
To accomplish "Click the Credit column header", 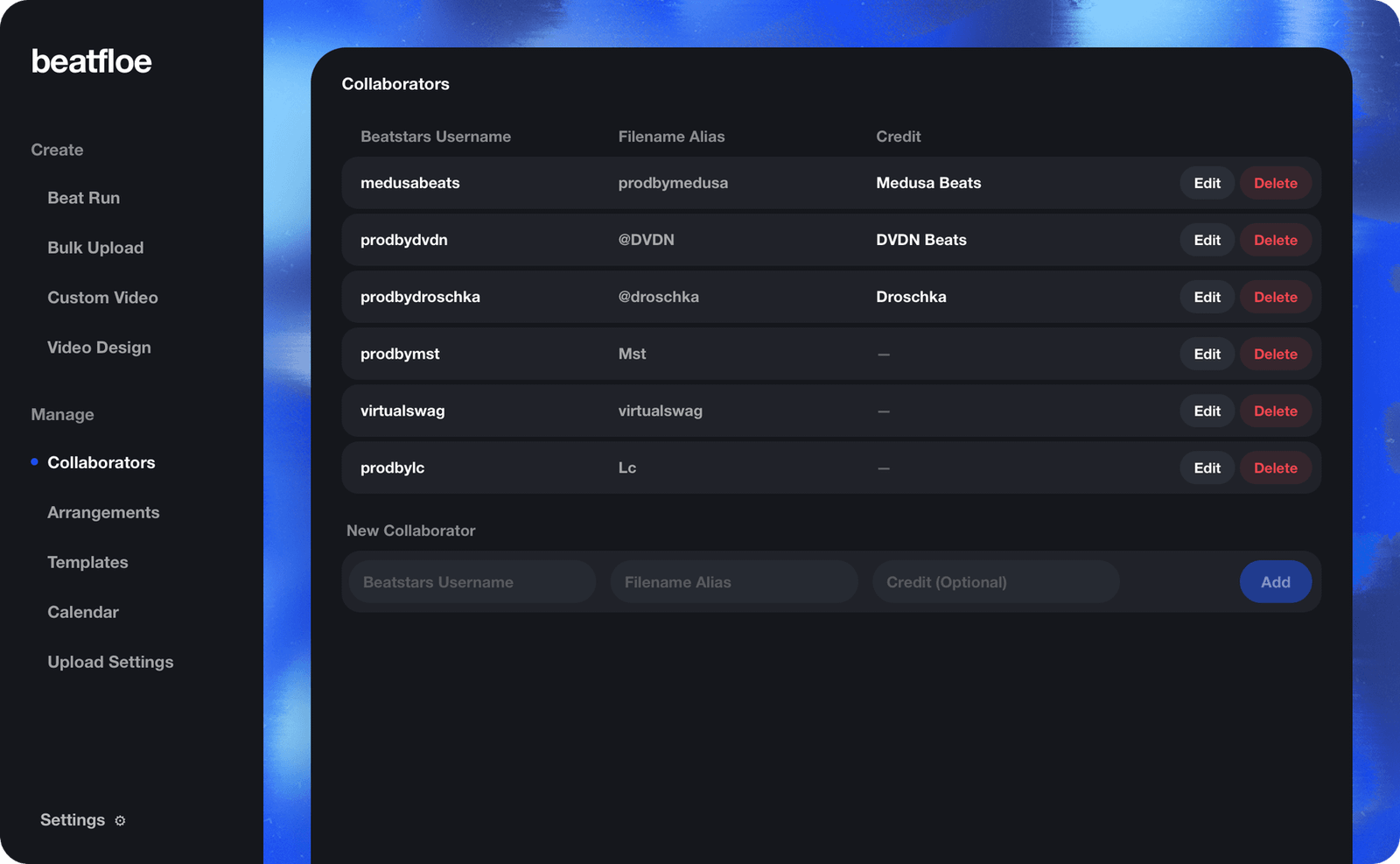I will click(x=899, y=137).
